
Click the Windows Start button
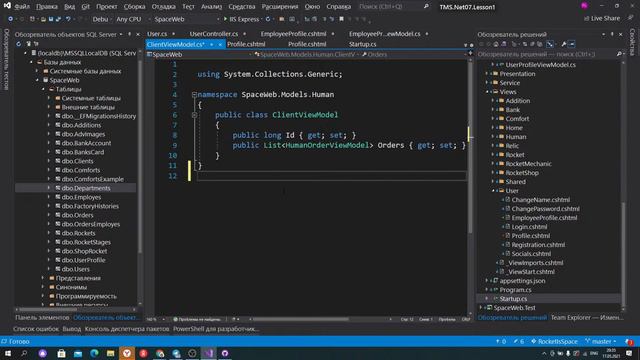pyautogui.click(x=8, y=353)
